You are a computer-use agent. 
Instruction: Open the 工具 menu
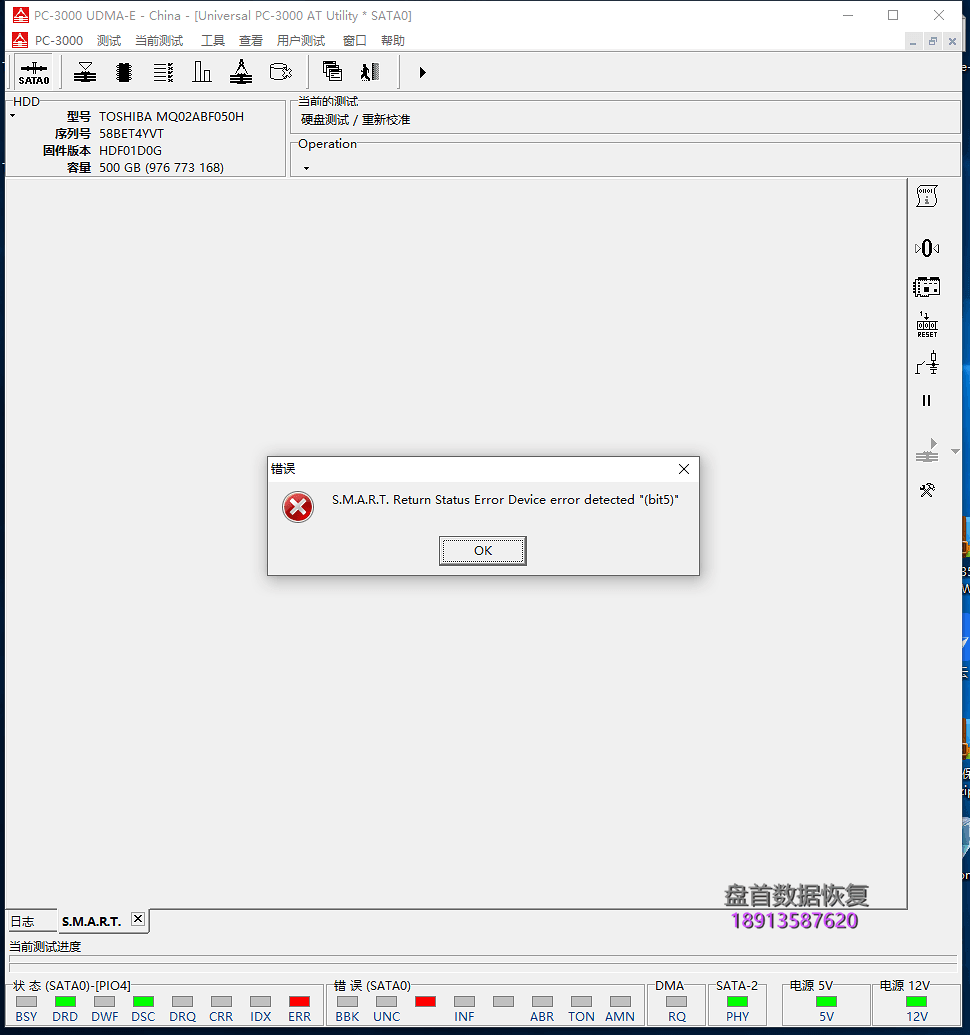click(212, 41)
